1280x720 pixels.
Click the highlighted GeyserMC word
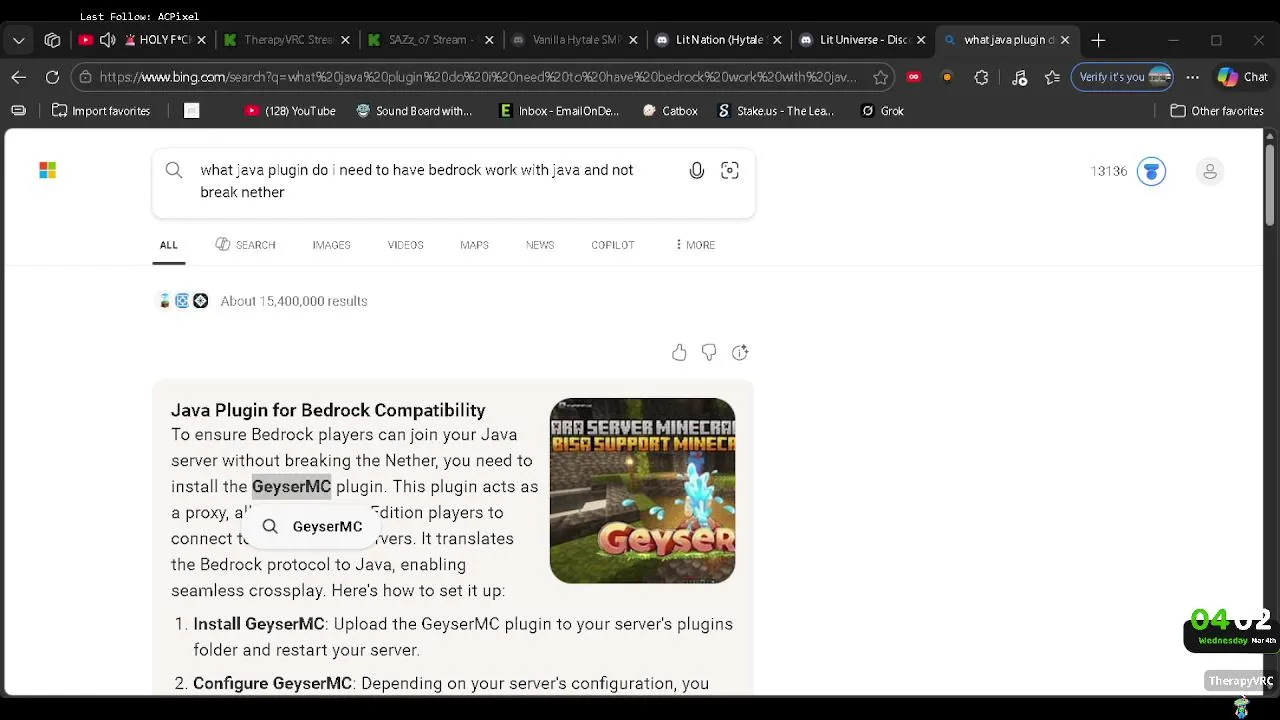point(291,487)
